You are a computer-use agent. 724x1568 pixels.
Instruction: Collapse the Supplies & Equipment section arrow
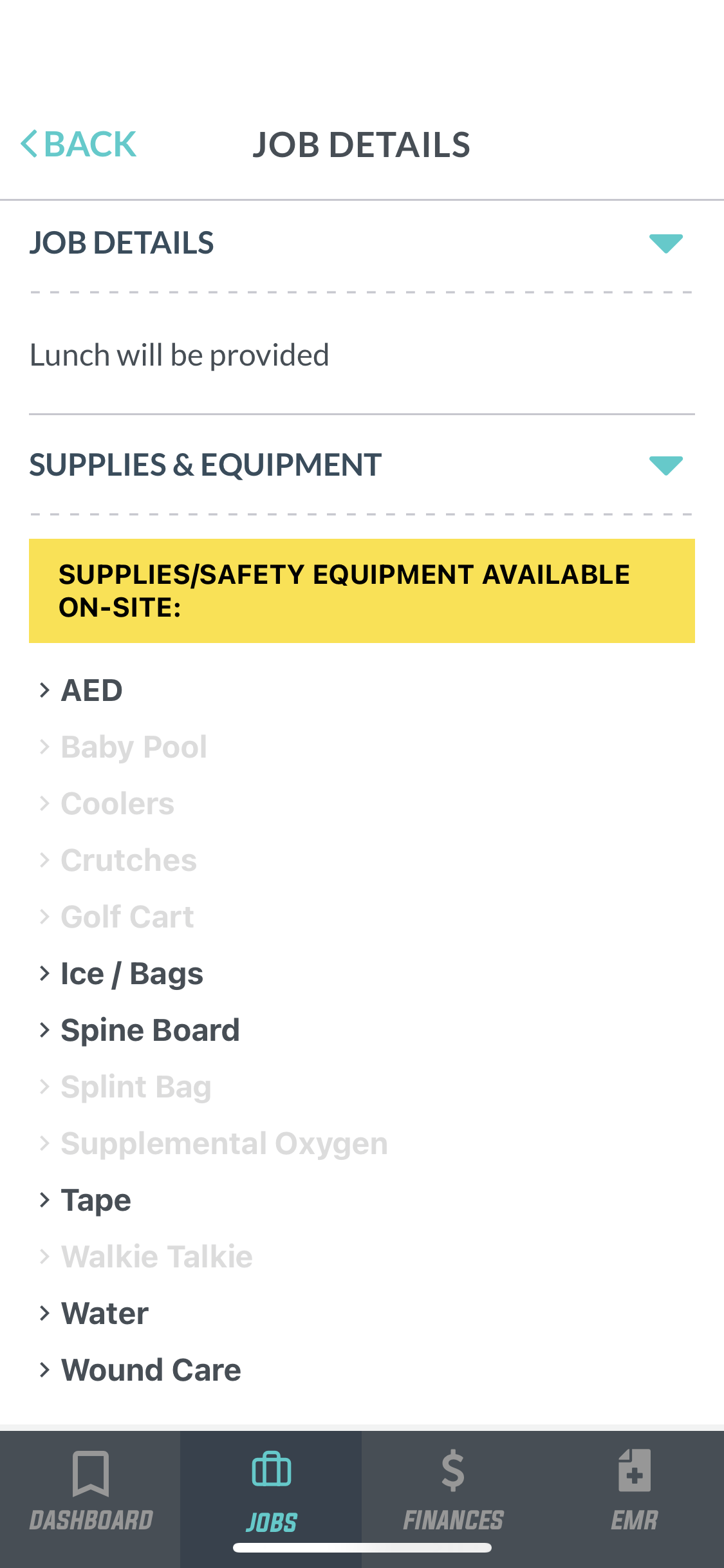[x=665, y=465]
